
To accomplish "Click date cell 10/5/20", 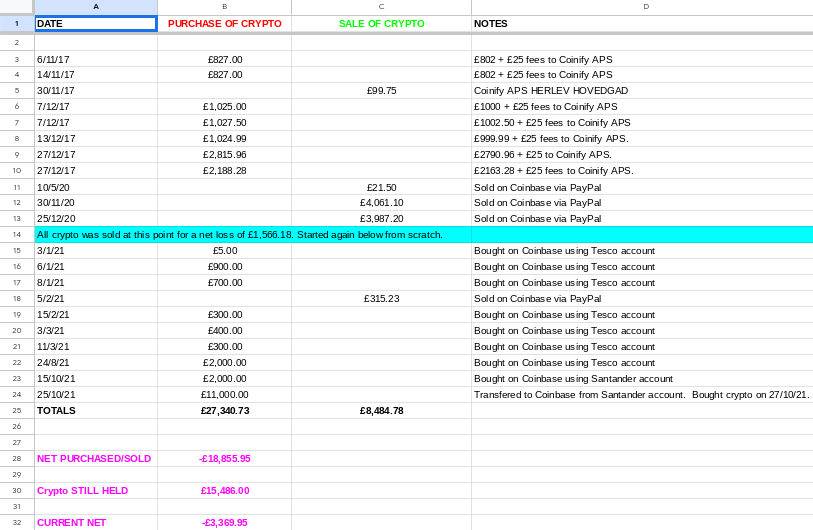I will [x=96, y=187].
